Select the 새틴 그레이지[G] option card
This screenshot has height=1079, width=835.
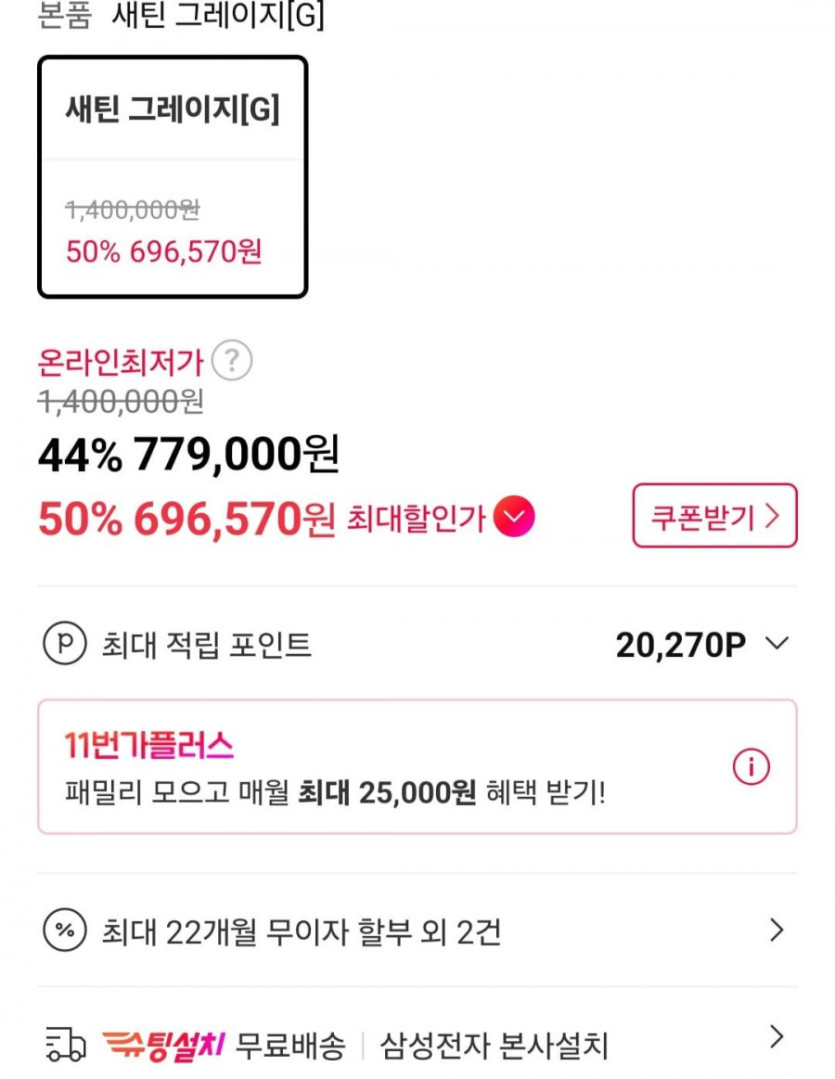(172, 177)
